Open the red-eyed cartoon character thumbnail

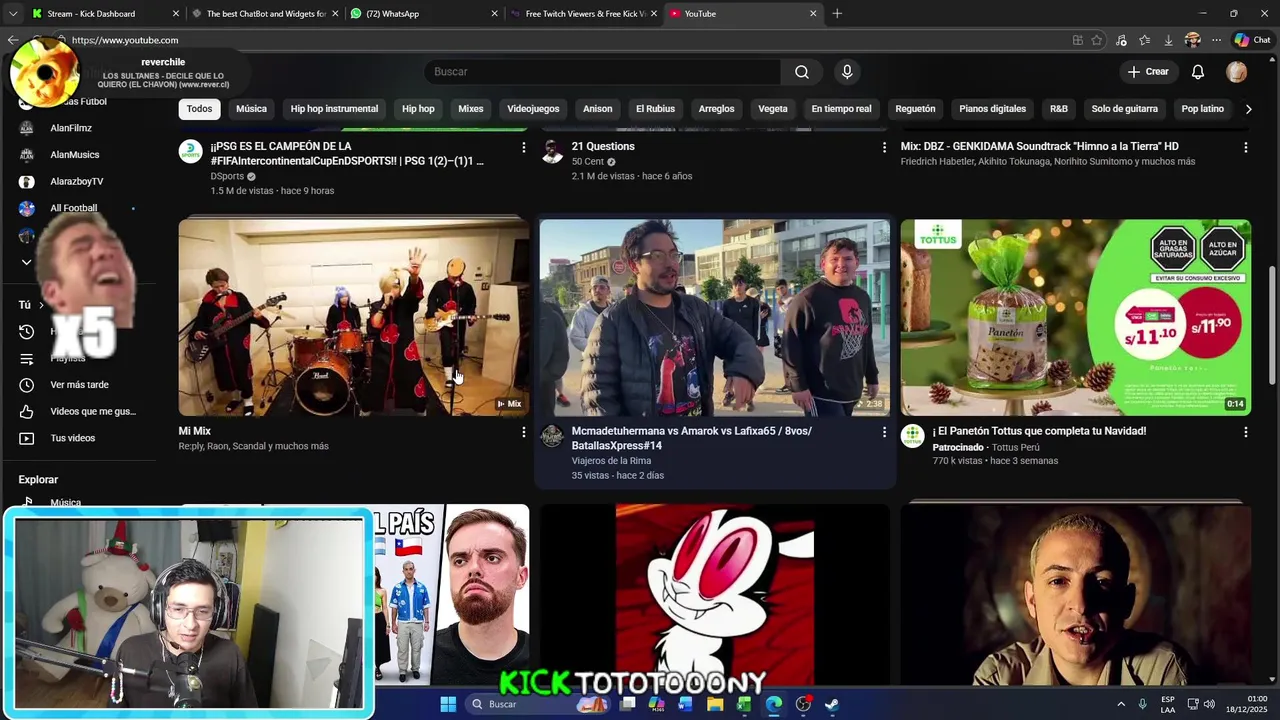[714, 594]
